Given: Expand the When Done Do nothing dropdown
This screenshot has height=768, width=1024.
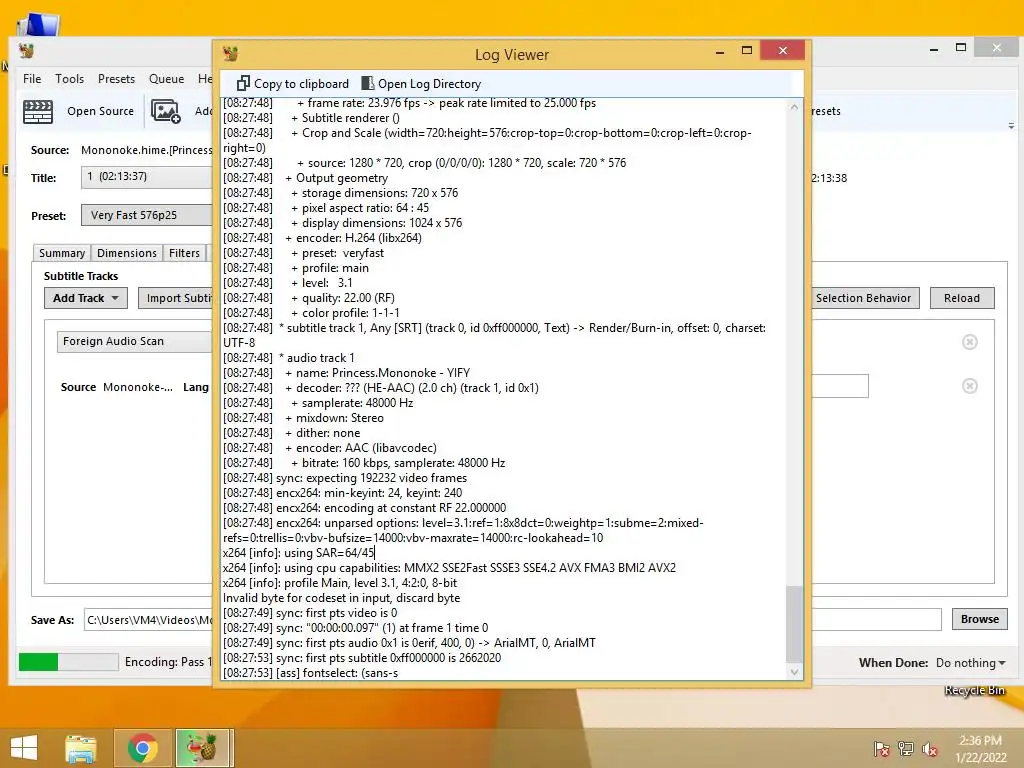Looking at the screenshot, I should click(x=970, y=662).
